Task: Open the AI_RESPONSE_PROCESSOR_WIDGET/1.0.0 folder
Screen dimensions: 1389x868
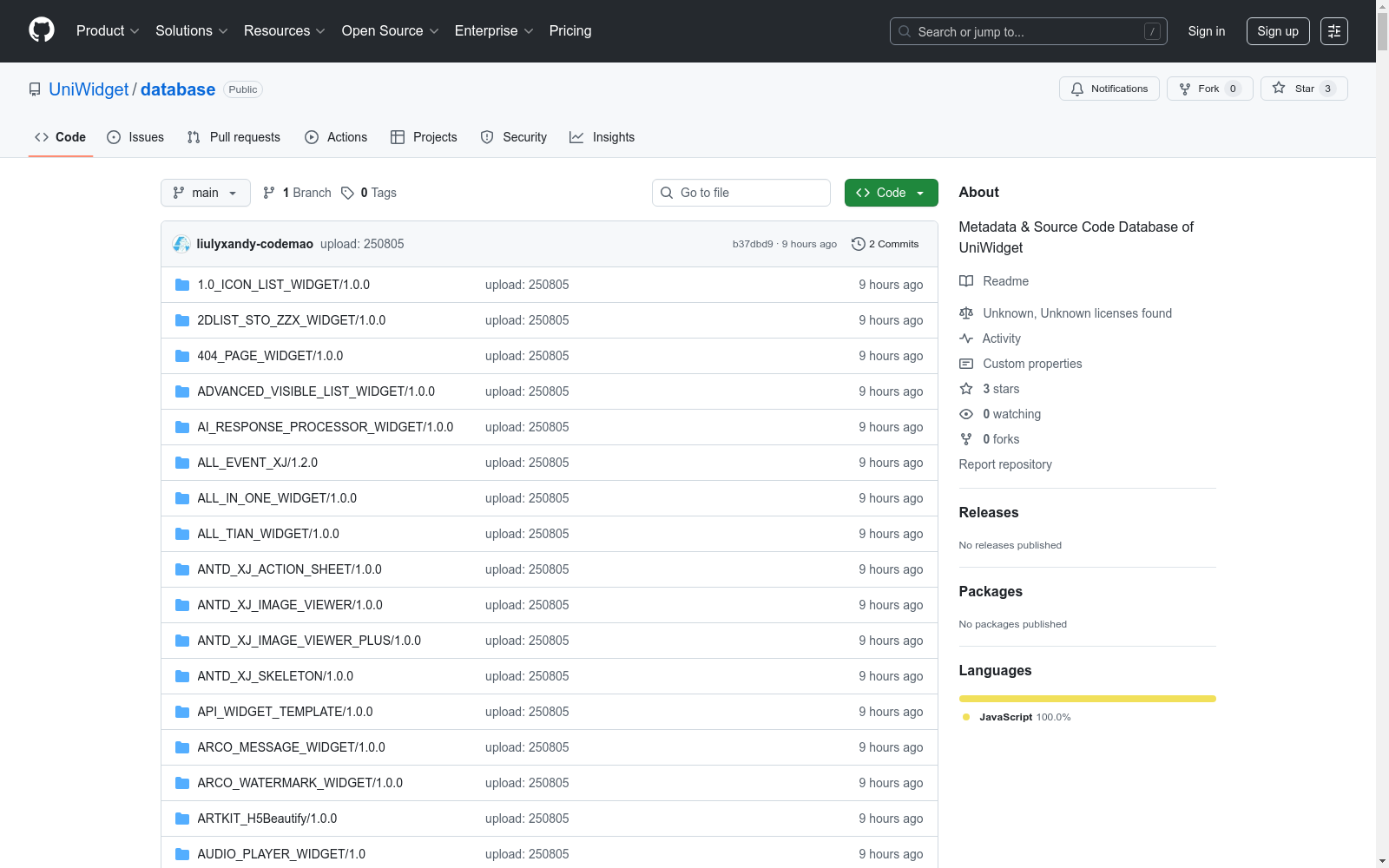Action: point(326,427)
